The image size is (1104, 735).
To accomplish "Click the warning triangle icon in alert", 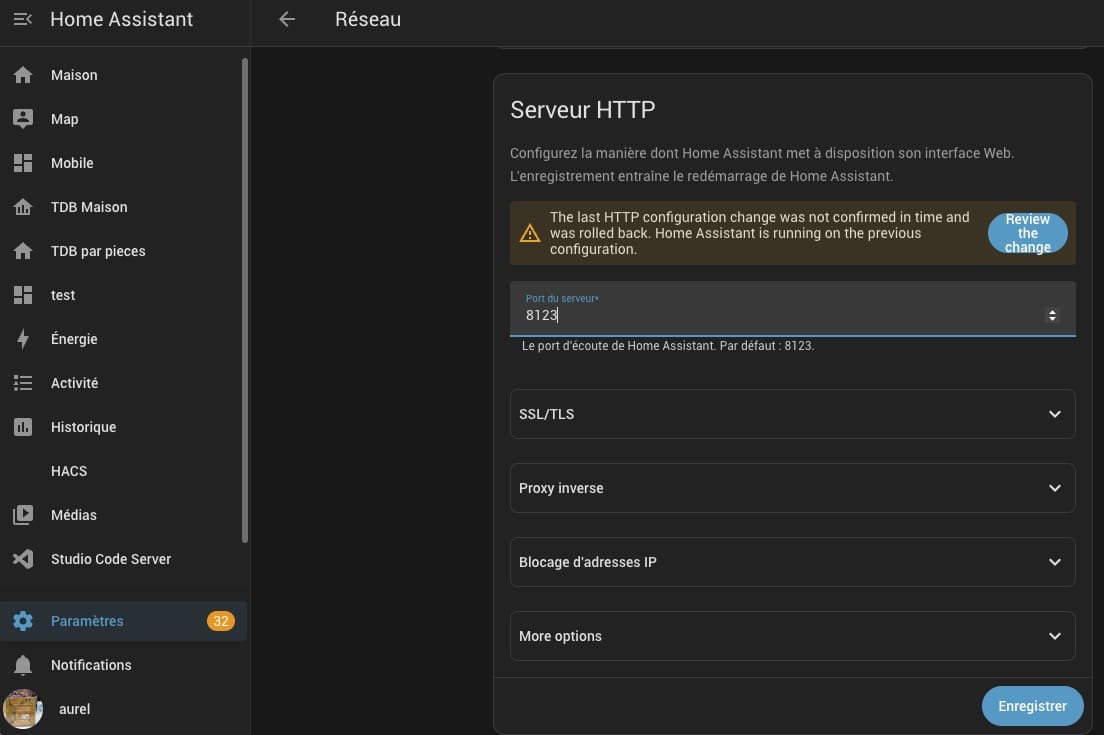I will [529, 233].
